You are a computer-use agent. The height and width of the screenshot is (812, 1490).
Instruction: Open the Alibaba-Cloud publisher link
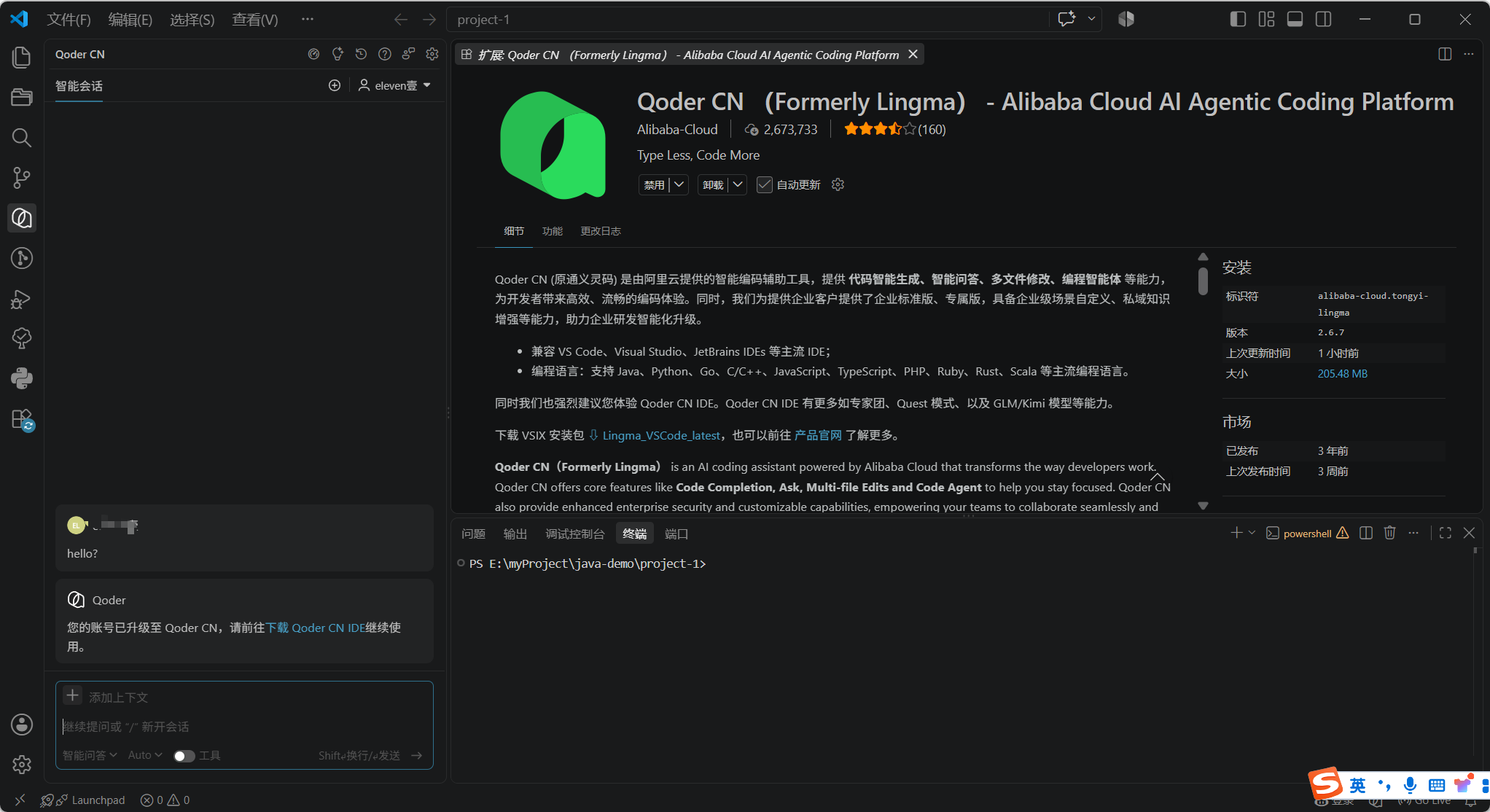[677, 129]
